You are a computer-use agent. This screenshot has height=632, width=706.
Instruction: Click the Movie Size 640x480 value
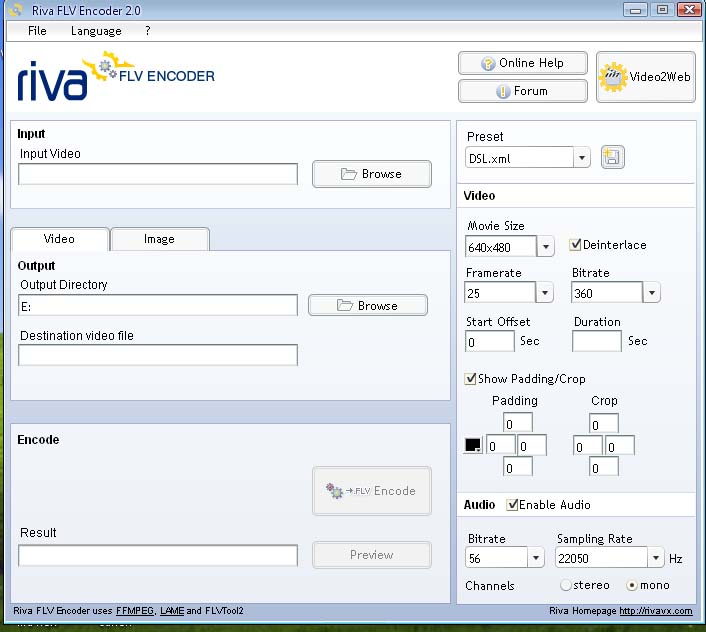[501, 247]
